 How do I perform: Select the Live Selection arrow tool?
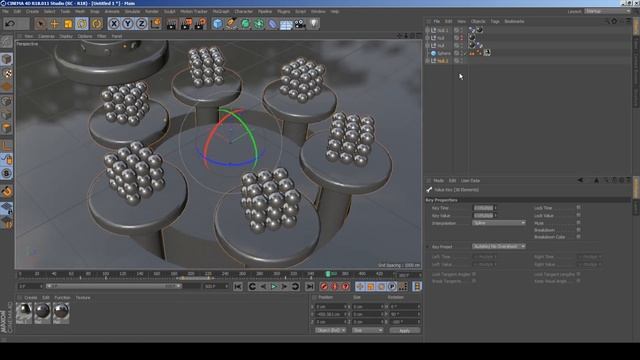tap(40, 24)
